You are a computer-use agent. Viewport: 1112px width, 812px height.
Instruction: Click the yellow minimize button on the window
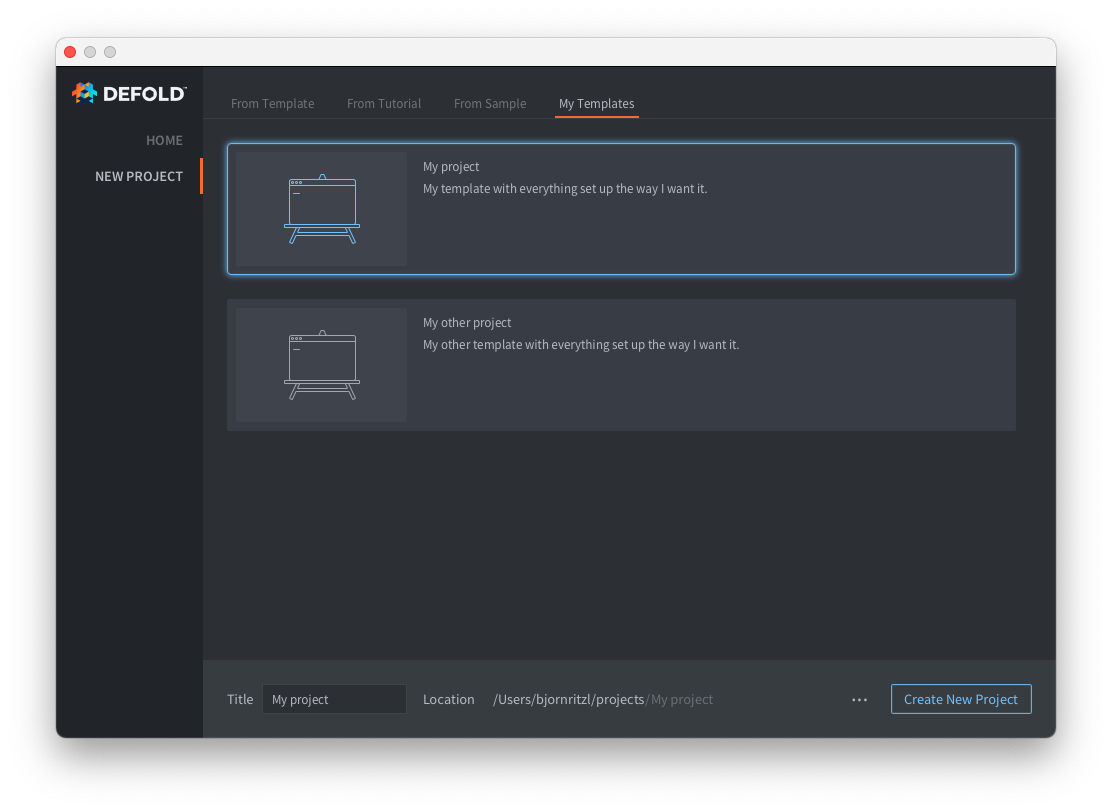(90, 51)
